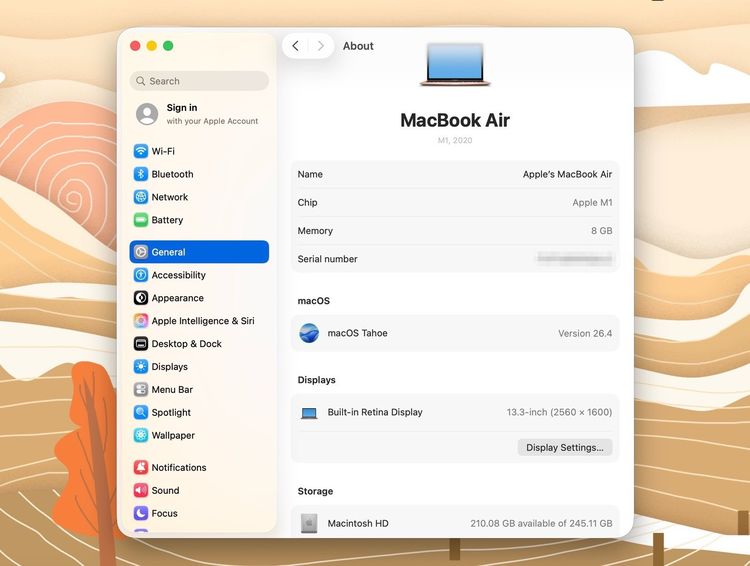The height and width of the screenshot is (566, 750).
Task: Click the MacBook Air picture at top
Action: [x=455, y=65]
